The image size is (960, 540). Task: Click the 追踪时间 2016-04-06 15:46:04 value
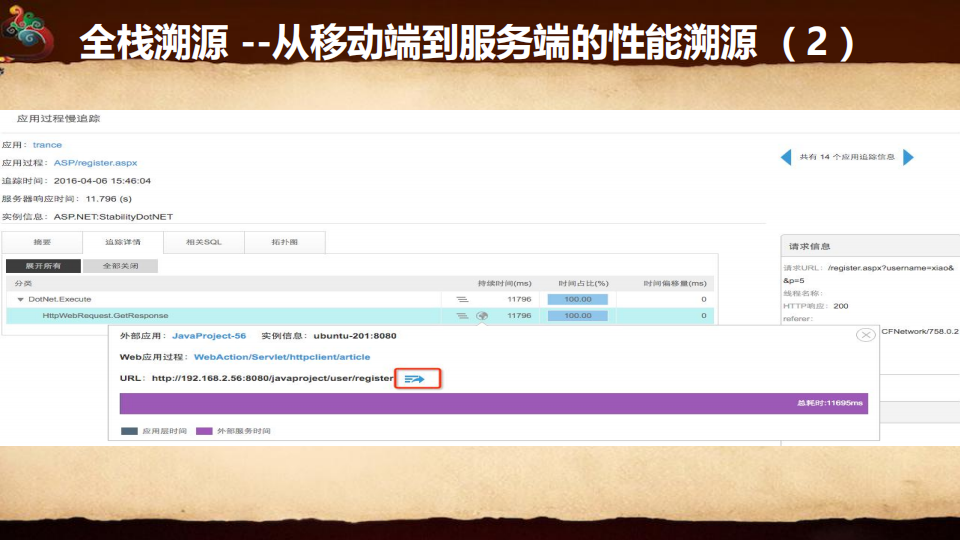point(102,181)
